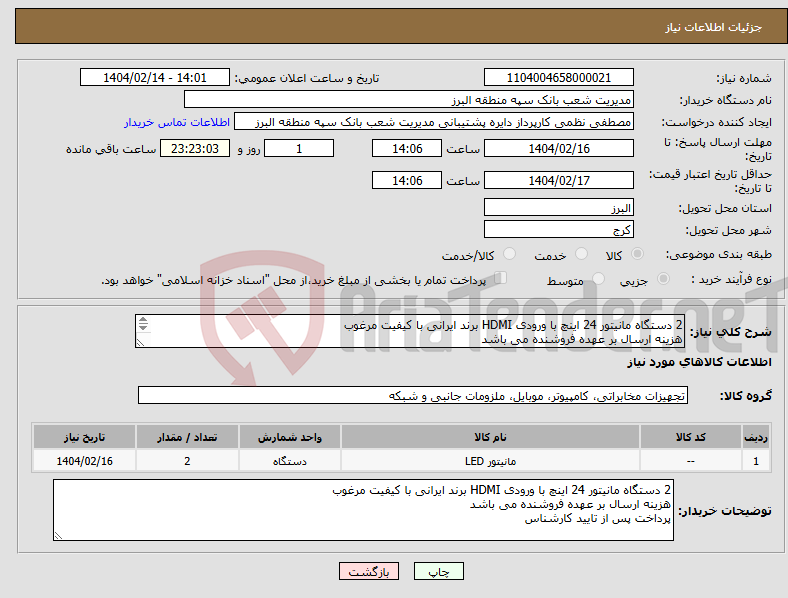788x598 pixels.
Task: Click the توضیحات خریدار buyer notes textarea
Action: tap(363, 510)
